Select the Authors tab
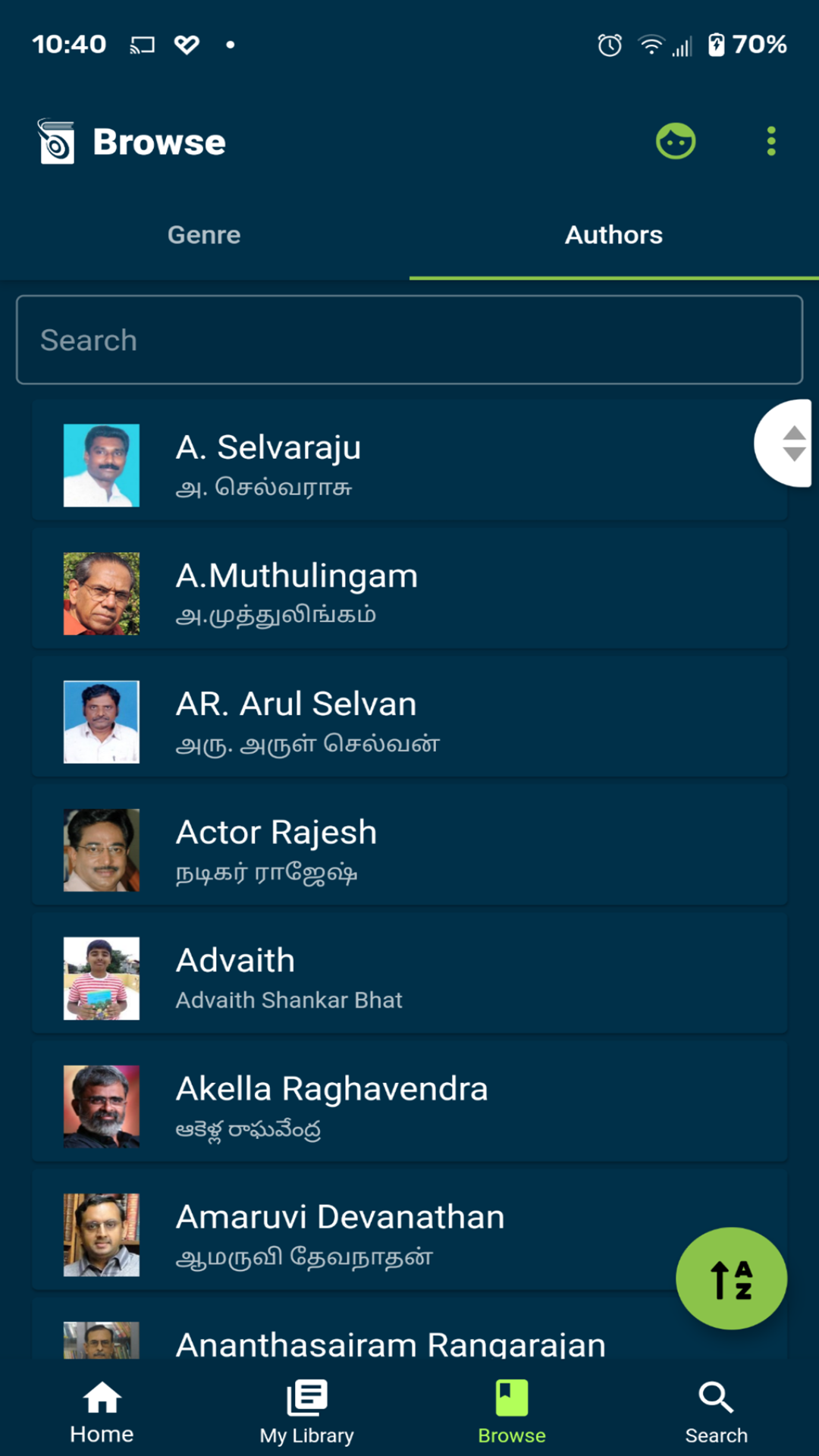This screenshot has width=819, height=1456. tap(613, 235)
